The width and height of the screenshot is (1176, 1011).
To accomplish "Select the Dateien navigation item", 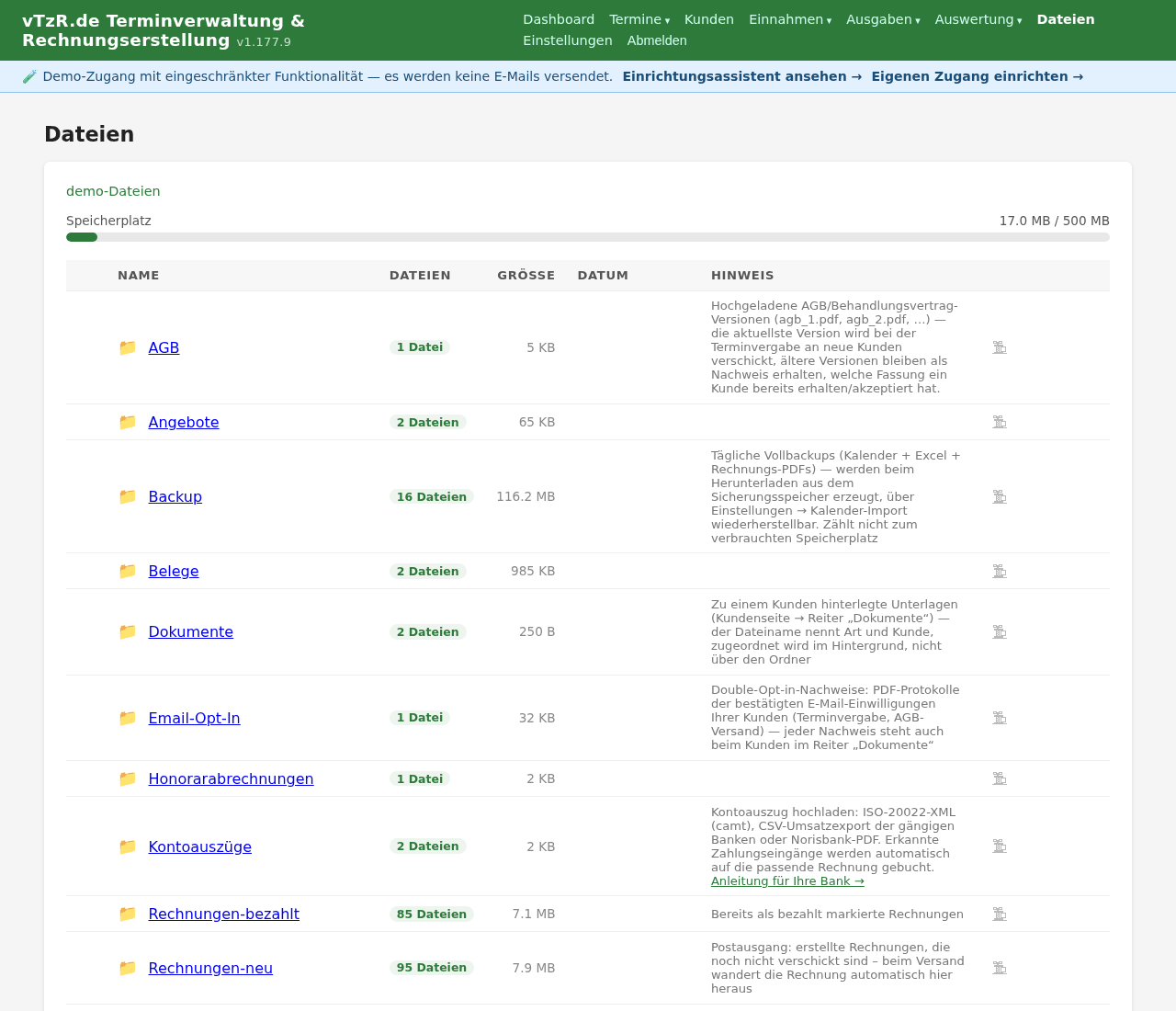I will 1066,19.
